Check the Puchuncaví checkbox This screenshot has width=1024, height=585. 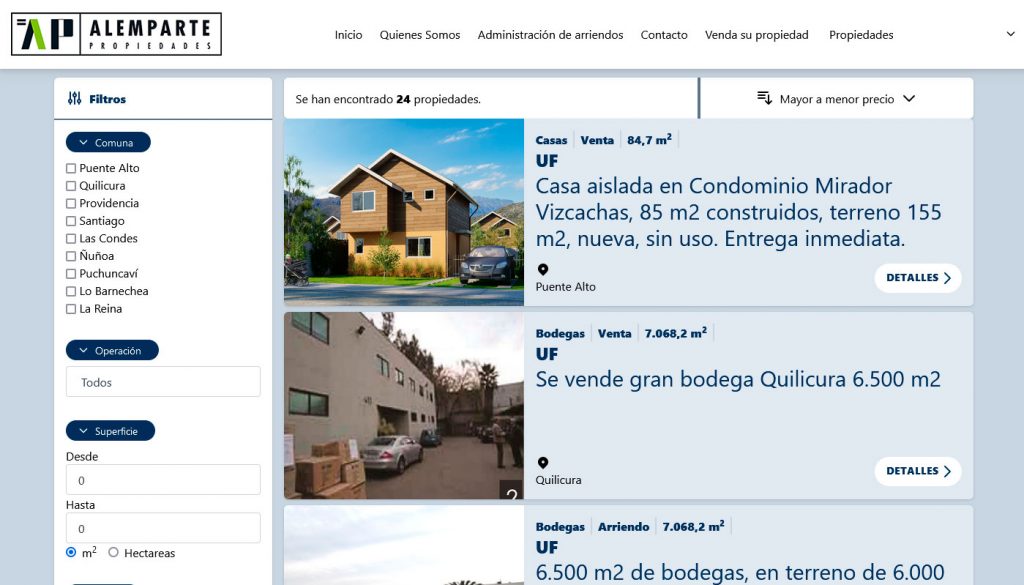71,274
